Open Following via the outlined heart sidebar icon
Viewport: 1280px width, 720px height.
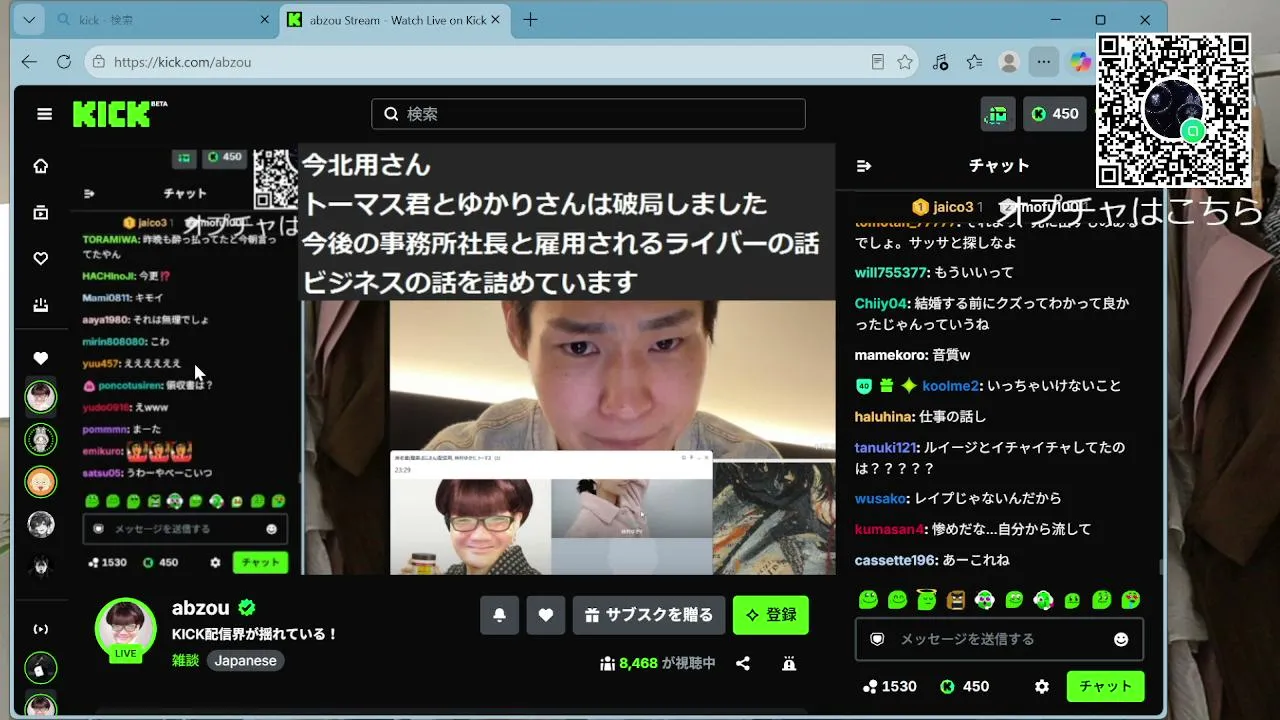pos(41,259)
